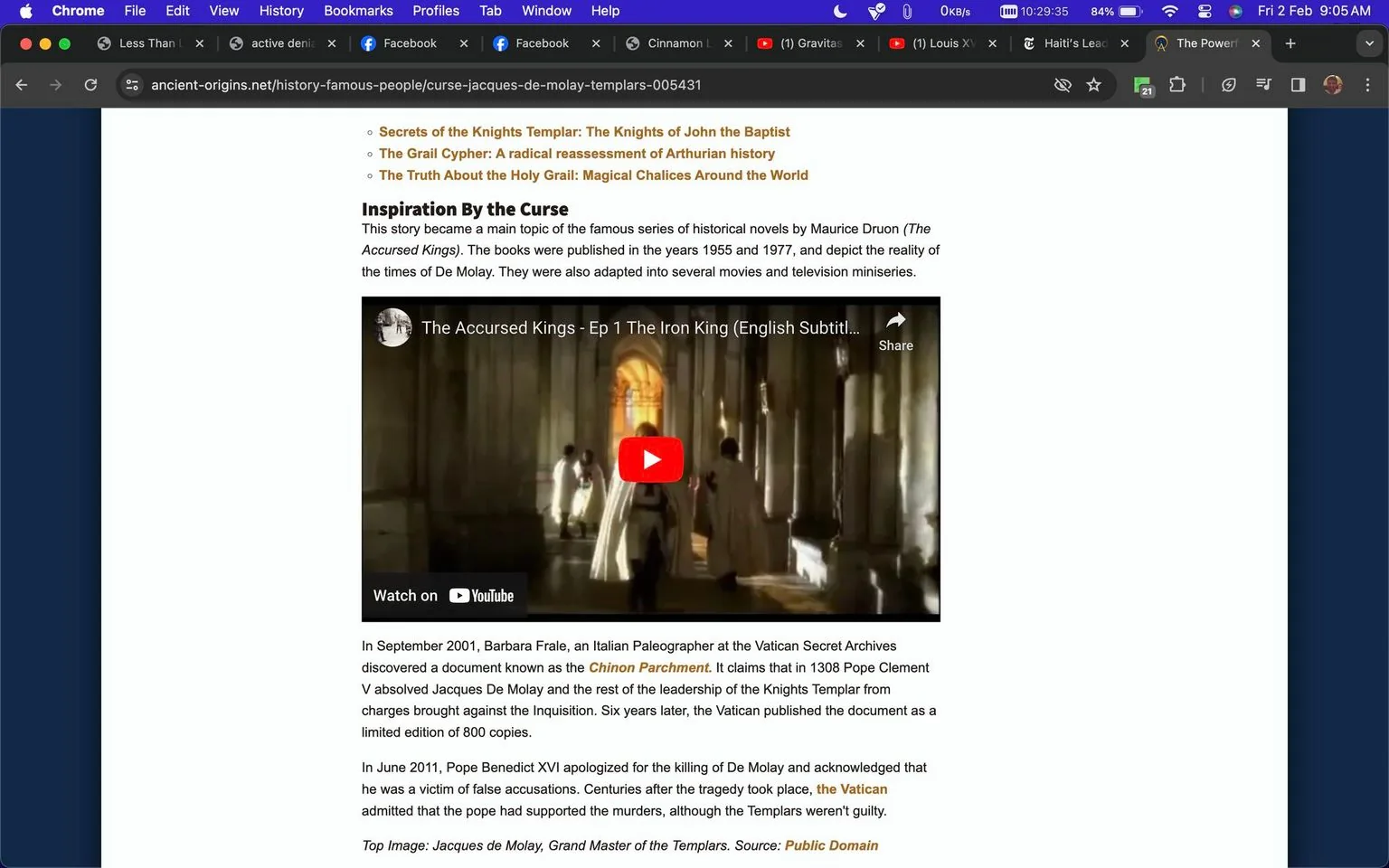
Task: Click the video channel avatar icon
Action: point(393,327)
